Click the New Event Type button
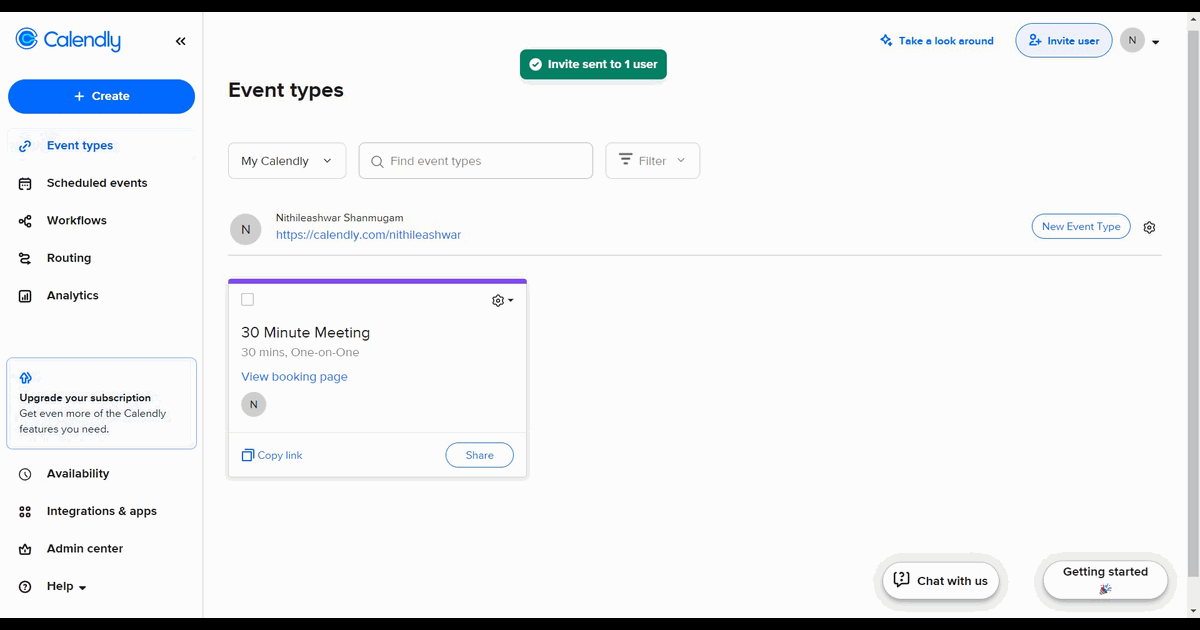The width and height of the screenshot is (1200, 630). point(1081,227)
